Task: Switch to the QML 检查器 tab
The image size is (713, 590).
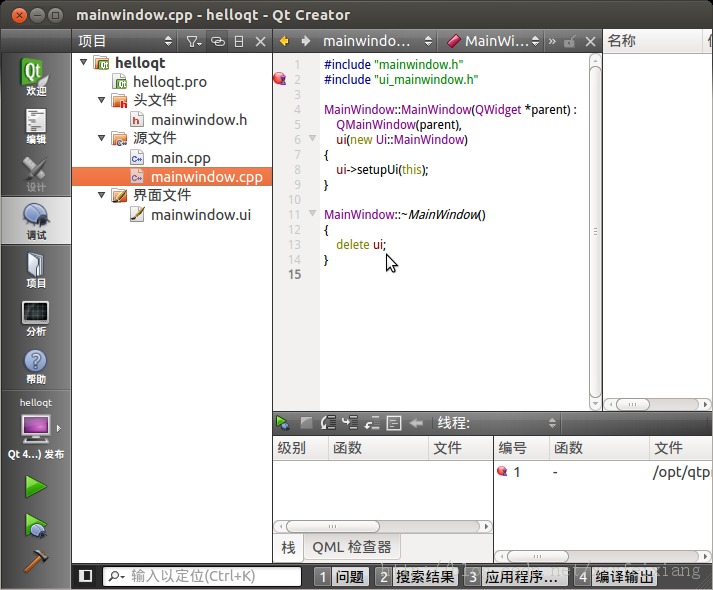Action: (x=352, y=547)
